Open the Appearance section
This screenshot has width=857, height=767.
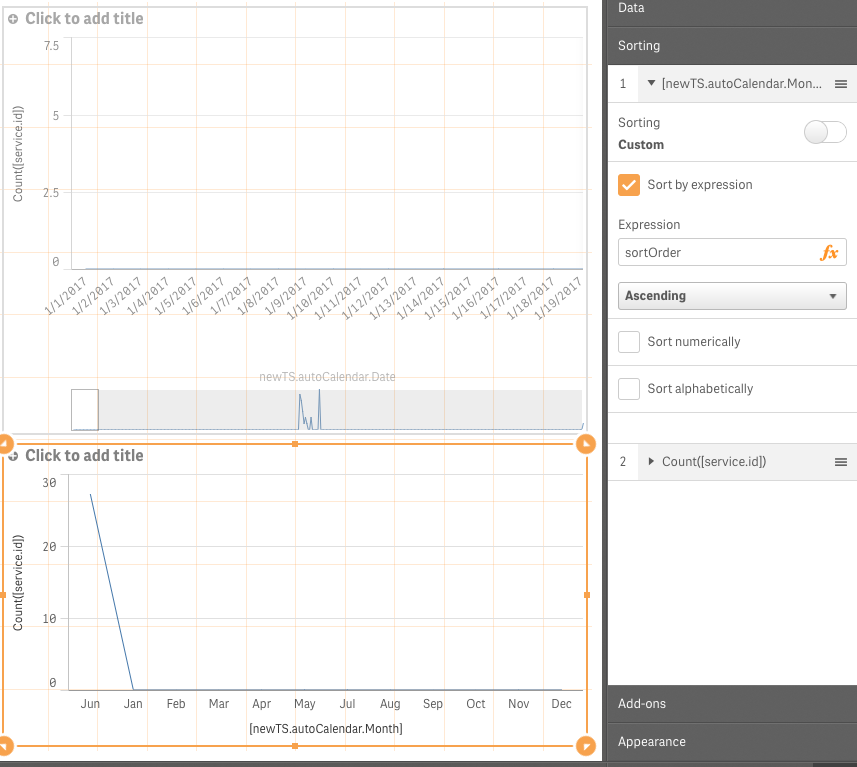(x=732, y=742)
